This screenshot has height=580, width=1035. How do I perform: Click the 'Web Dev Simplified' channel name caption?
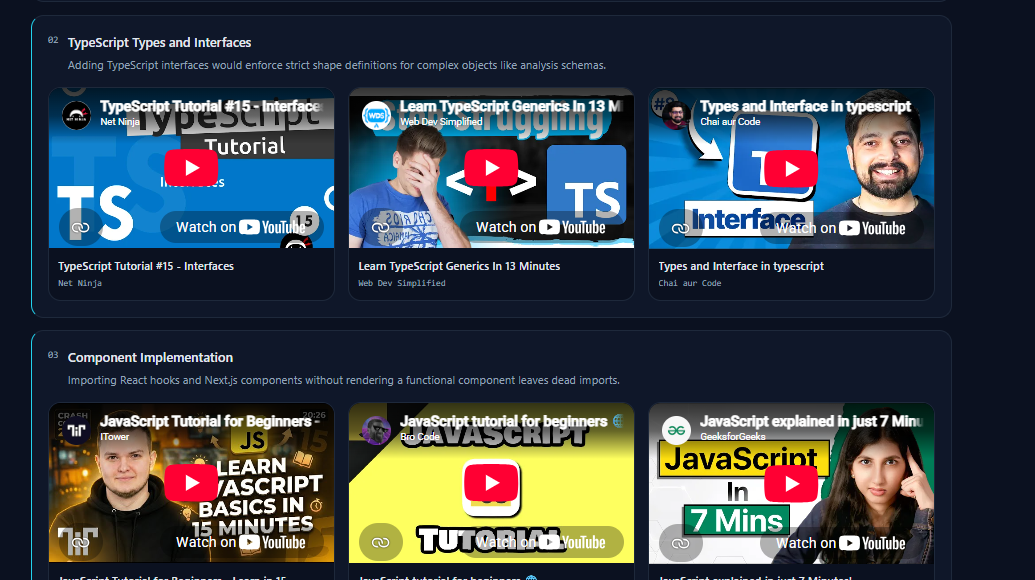click(x=402, y=283)
